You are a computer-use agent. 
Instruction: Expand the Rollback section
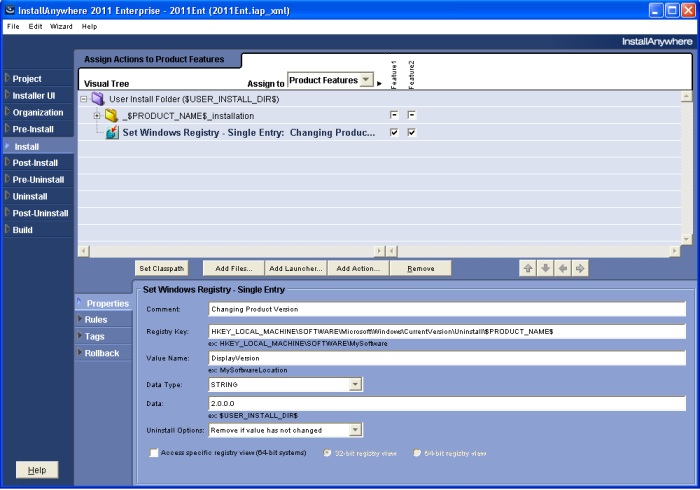[102, 353]
